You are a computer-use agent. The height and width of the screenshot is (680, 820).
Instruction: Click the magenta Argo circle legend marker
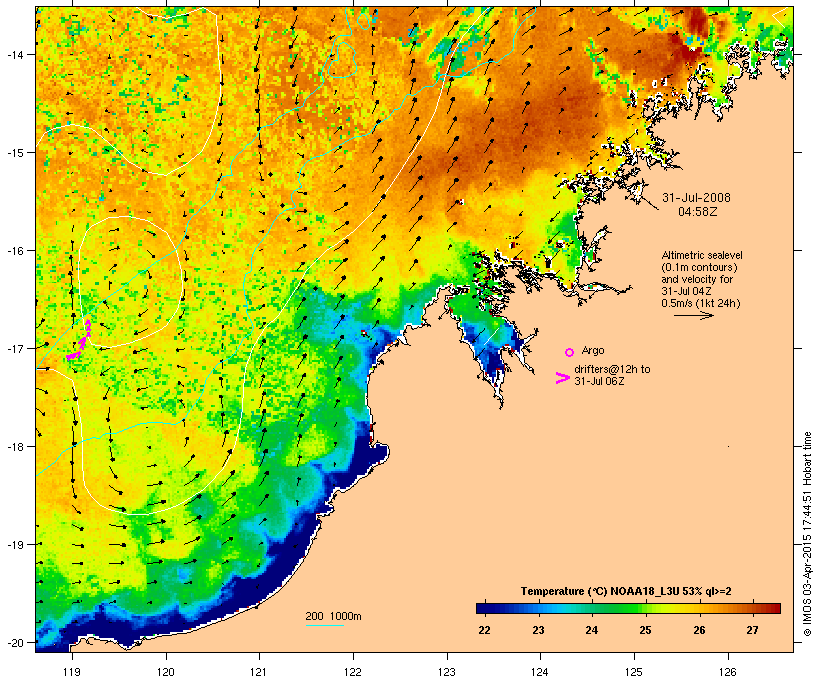570,352
